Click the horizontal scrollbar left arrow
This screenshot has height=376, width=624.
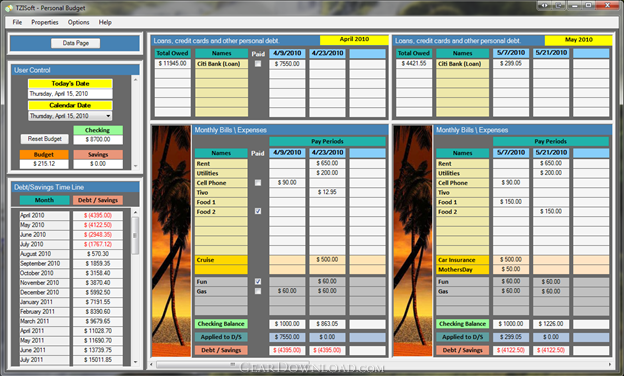pos(151,364)
